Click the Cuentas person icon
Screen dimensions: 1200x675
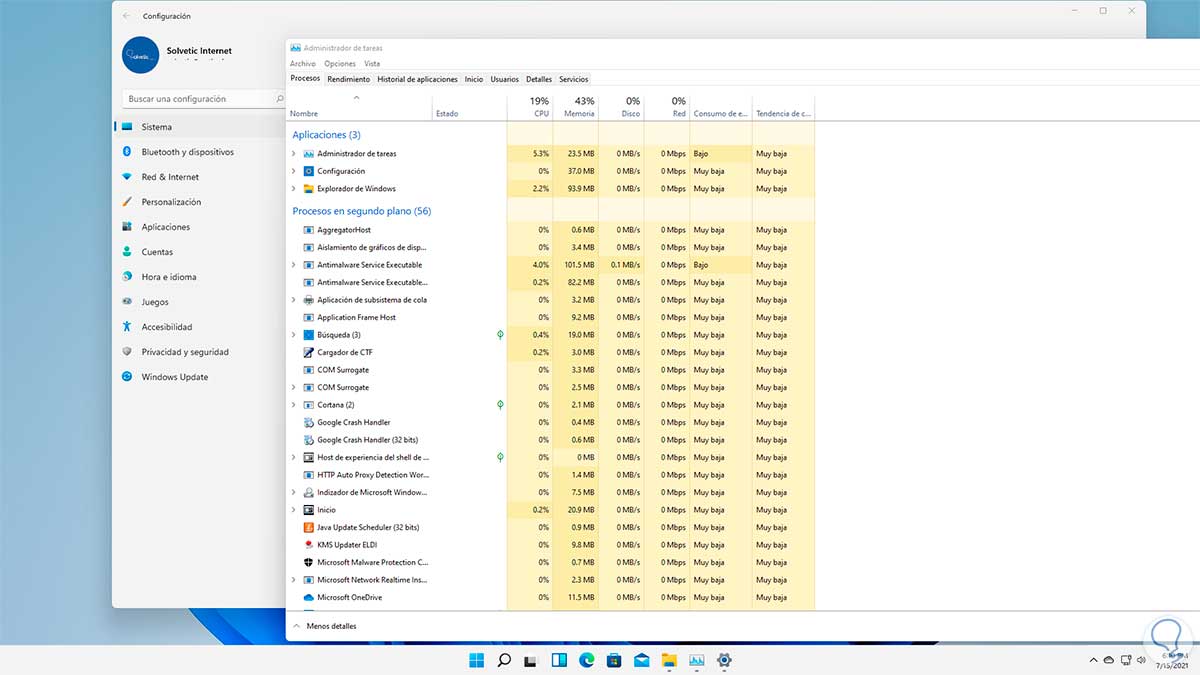click(x=127, y=252)
